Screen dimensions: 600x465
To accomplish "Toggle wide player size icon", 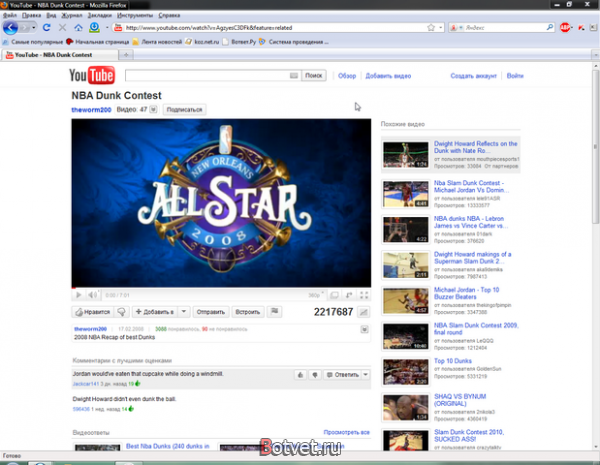I will pyautogui.click(x=334, y=295).
